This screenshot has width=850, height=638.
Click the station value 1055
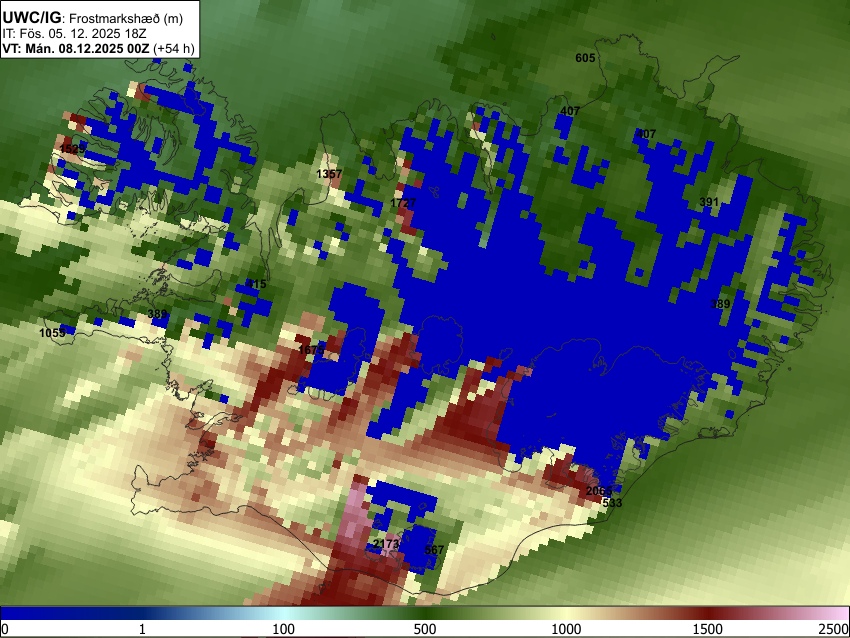pos(53,333)
